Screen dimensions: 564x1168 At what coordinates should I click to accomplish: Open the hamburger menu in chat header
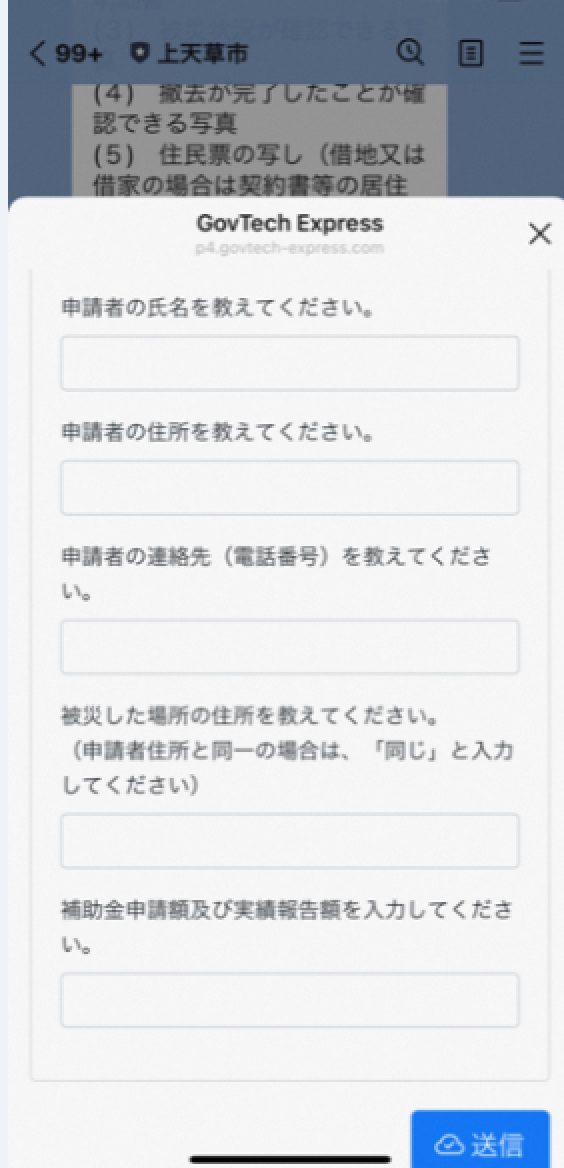coord(531,53)
